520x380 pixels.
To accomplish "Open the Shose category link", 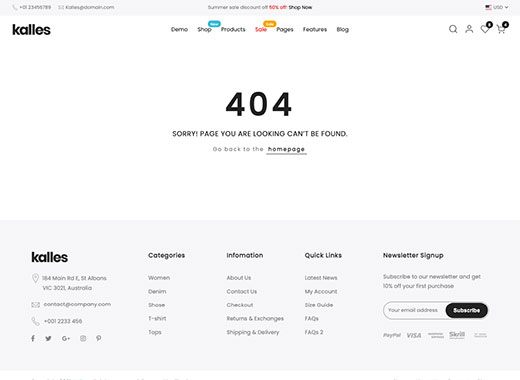I will coord(156,305).
